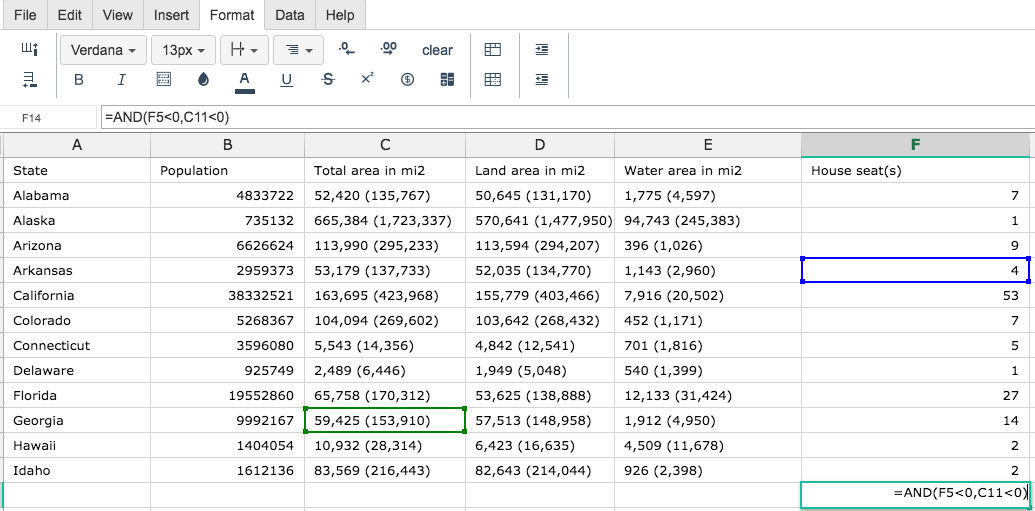The width and height of the screenshot is (1035, 511).
Task: Open the Insert tab
Action: click(172, 15)
